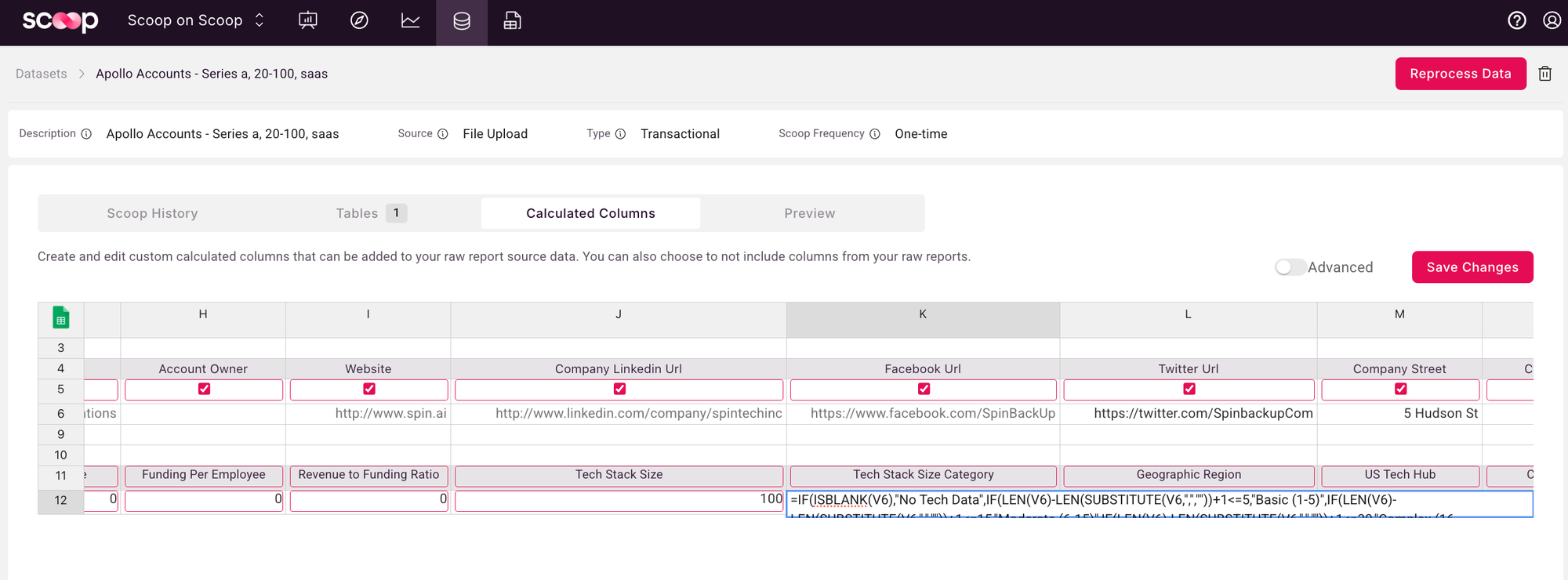
Task: Open the user account profile icon
Action: tap(1552, 20)
